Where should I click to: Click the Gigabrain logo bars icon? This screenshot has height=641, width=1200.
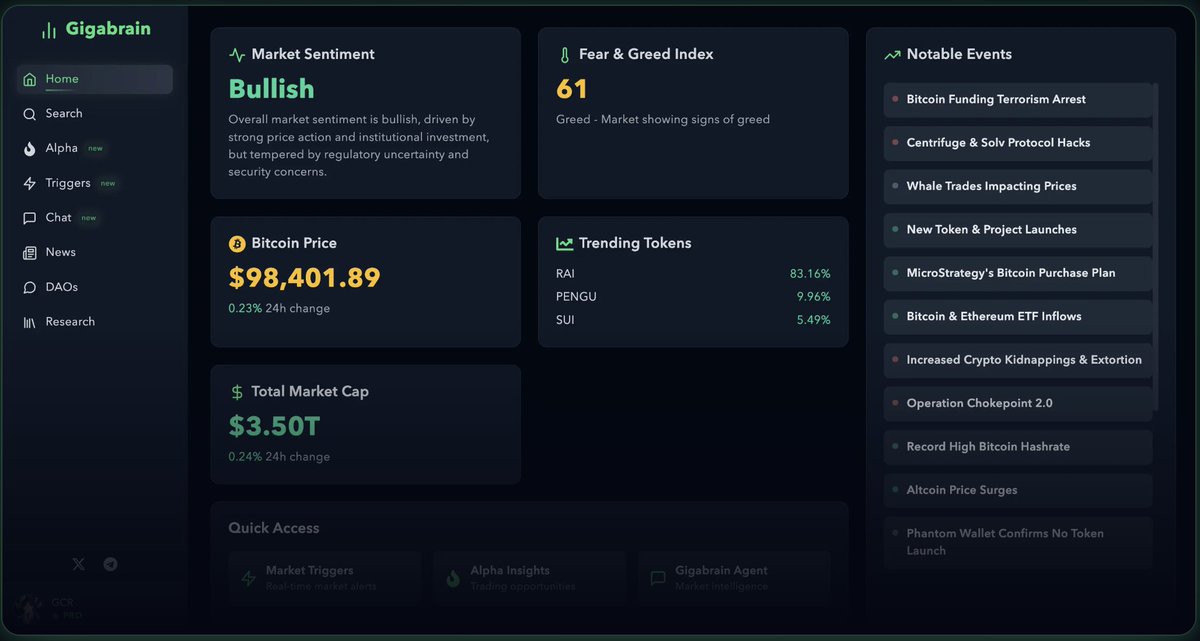(x=48, y=30)
